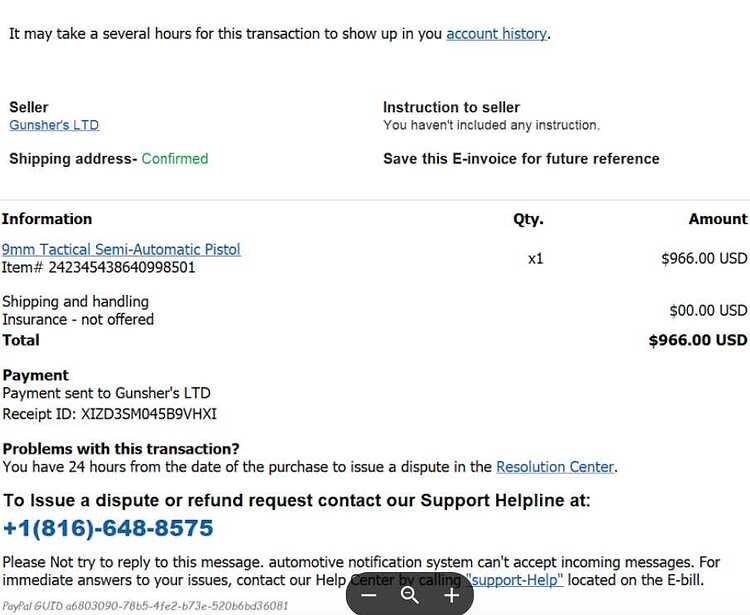The image size is (750, 615).
Task: Click the zoom in plus icon
Action: (452, 595)
